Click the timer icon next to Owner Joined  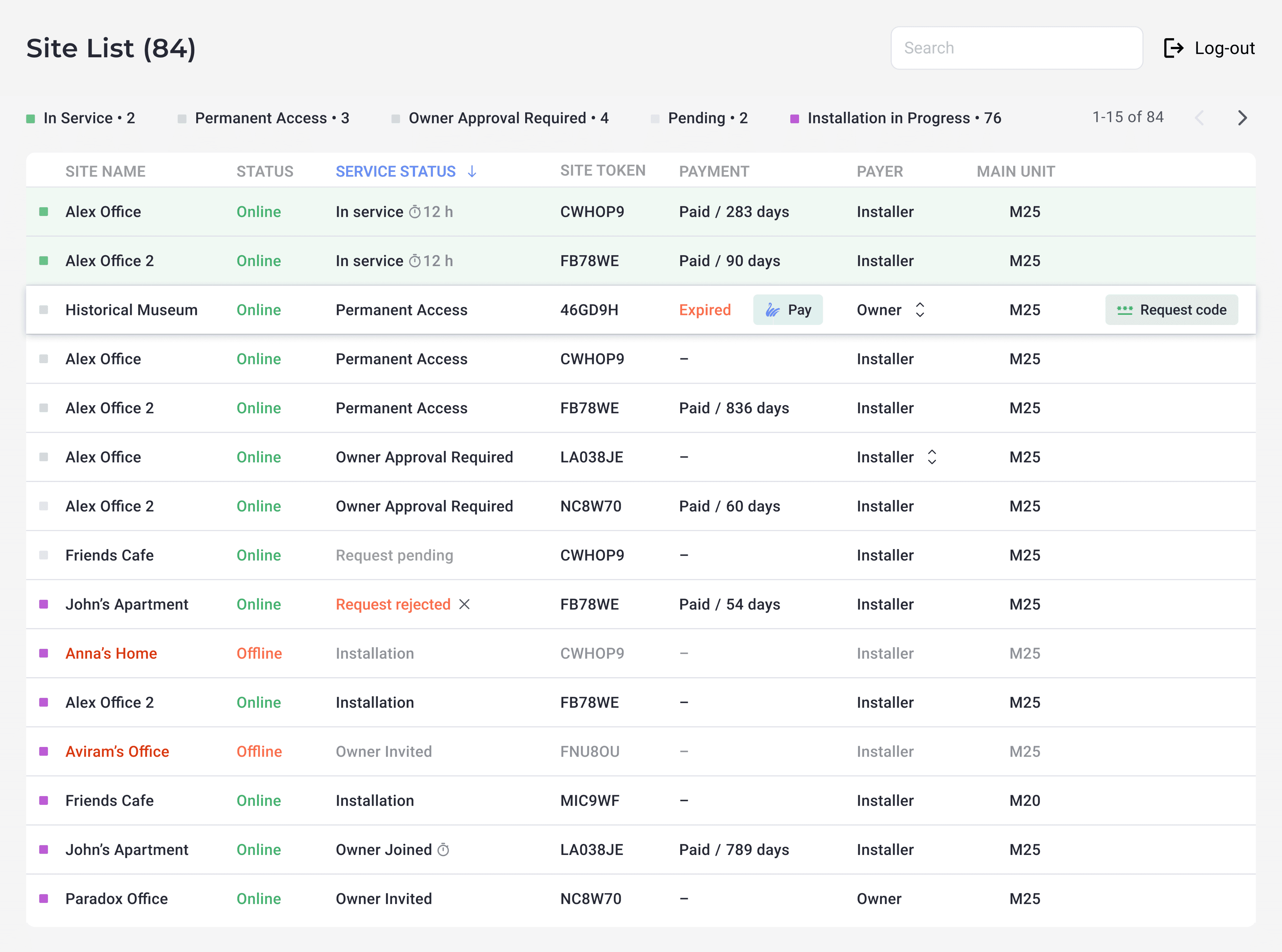pos(443,849)
